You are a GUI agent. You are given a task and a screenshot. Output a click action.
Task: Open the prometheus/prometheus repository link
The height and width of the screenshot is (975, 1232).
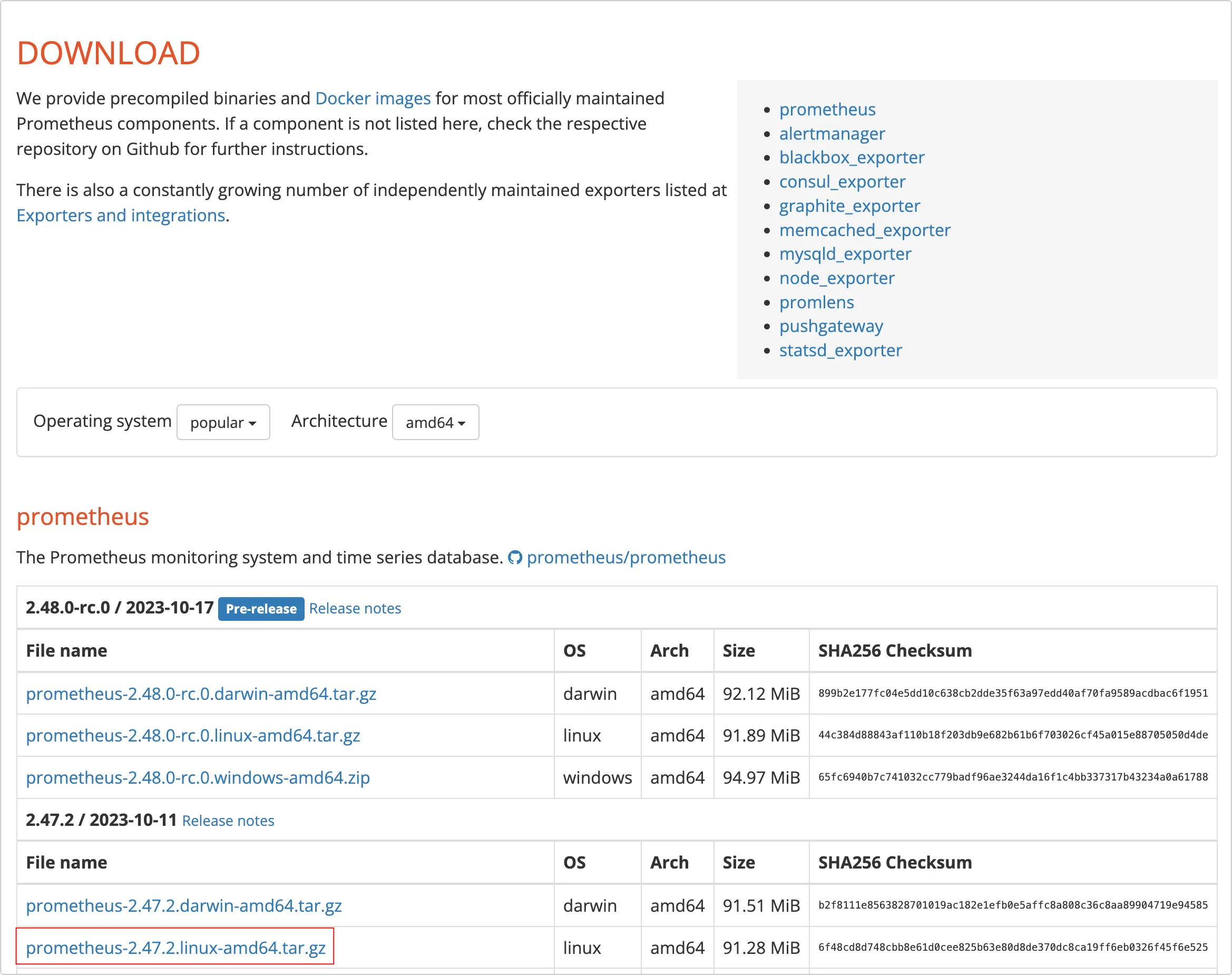pyautogui.click(x=625, y=558)
